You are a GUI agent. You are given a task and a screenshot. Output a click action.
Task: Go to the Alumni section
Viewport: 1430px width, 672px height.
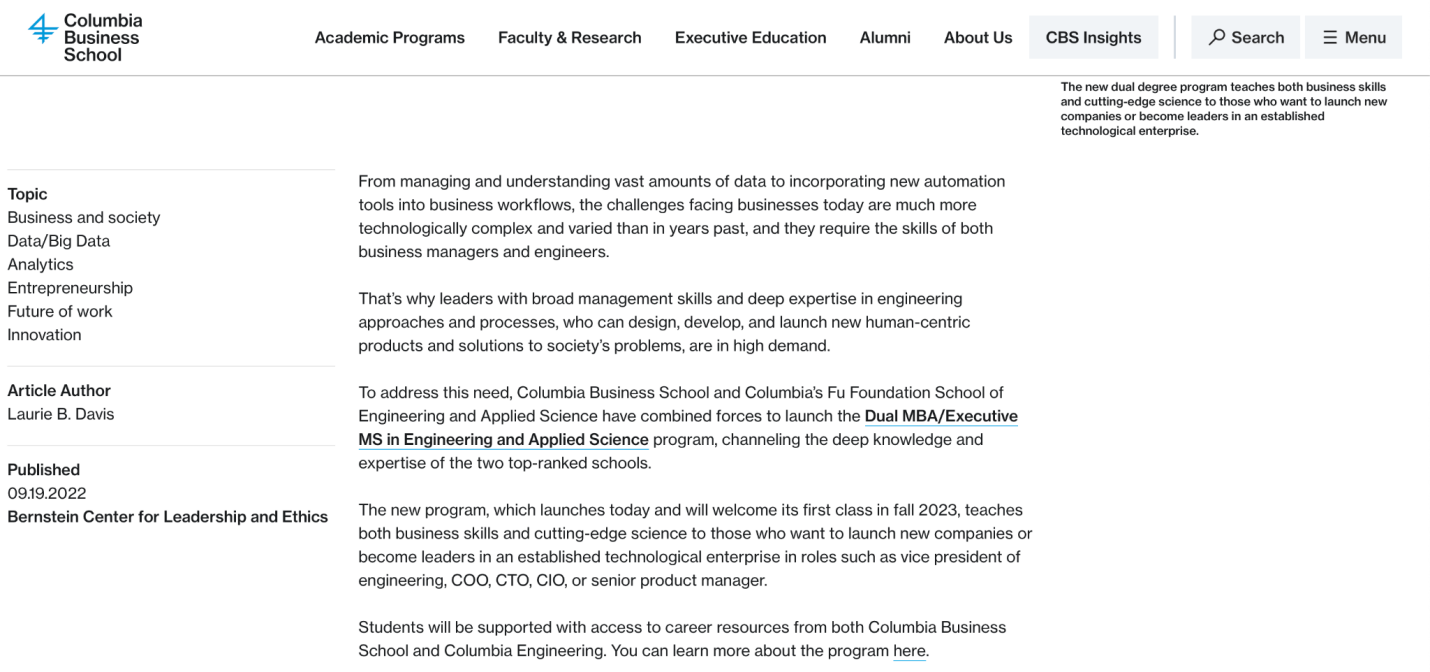tap(885, 37)
